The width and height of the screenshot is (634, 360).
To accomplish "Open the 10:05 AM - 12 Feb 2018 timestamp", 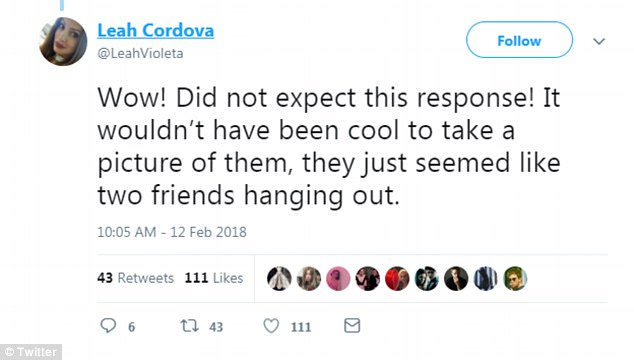I will [x=172, y=232].
